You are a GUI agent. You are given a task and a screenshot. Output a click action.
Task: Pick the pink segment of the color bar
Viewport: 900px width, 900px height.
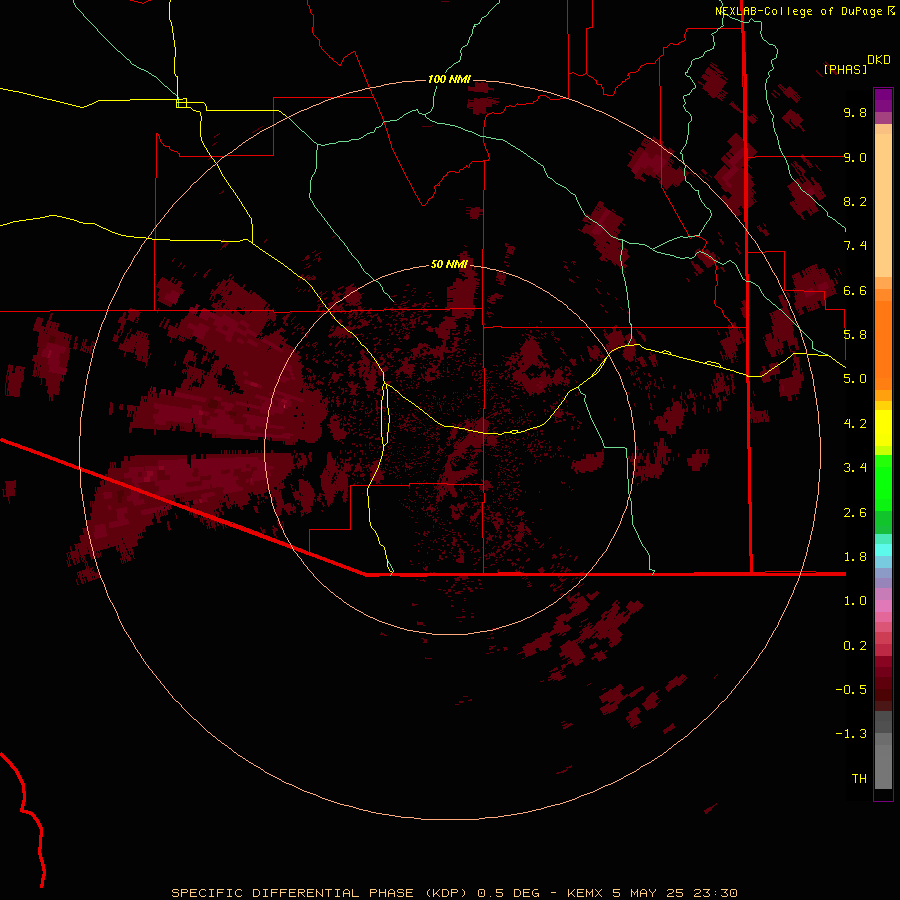(x=883, y=606)
